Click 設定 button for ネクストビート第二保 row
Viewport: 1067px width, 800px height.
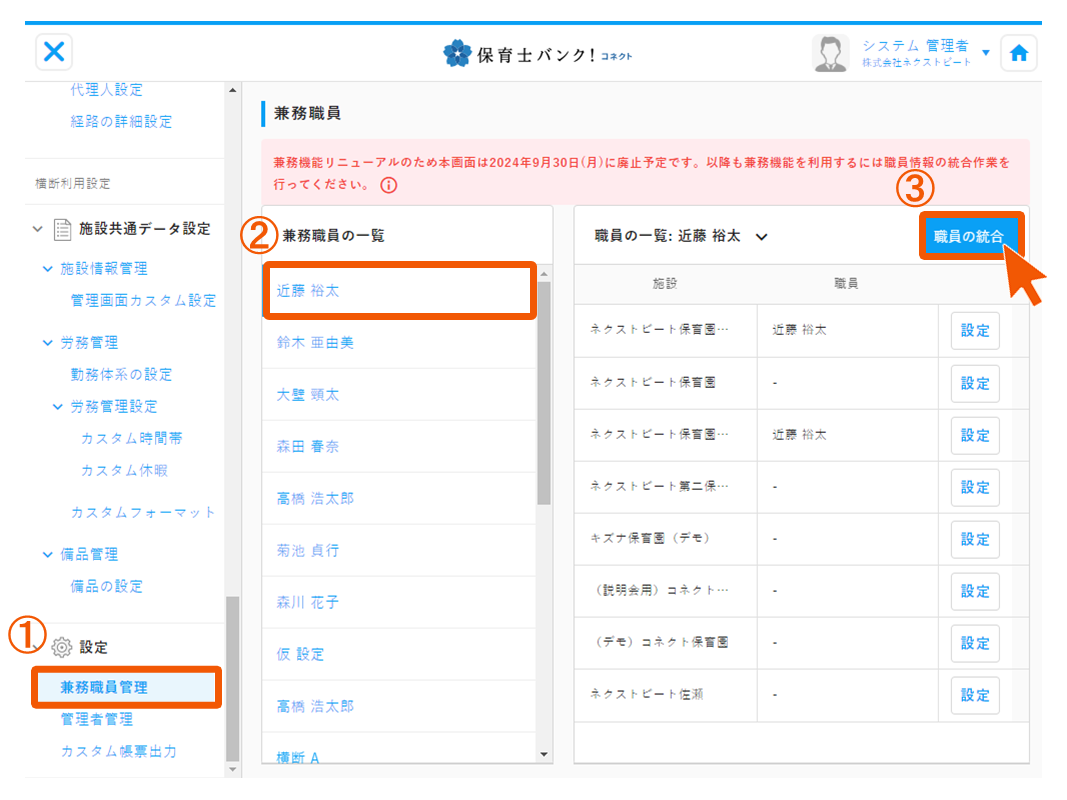(x=974, y=487)
